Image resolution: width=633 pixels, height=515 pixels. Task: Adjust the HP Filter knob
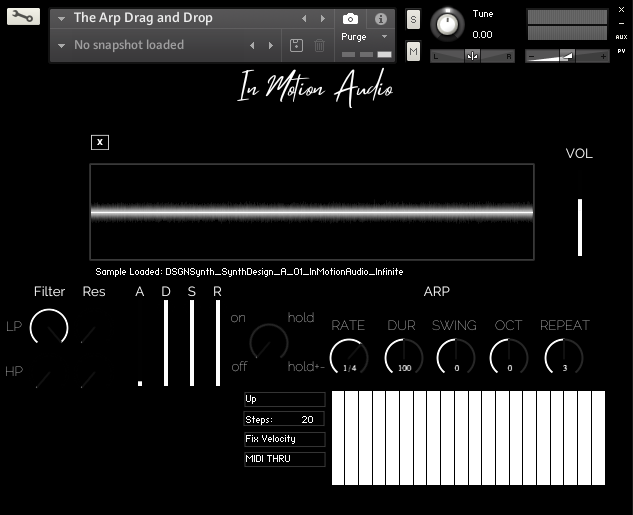[x=43, y=380]
